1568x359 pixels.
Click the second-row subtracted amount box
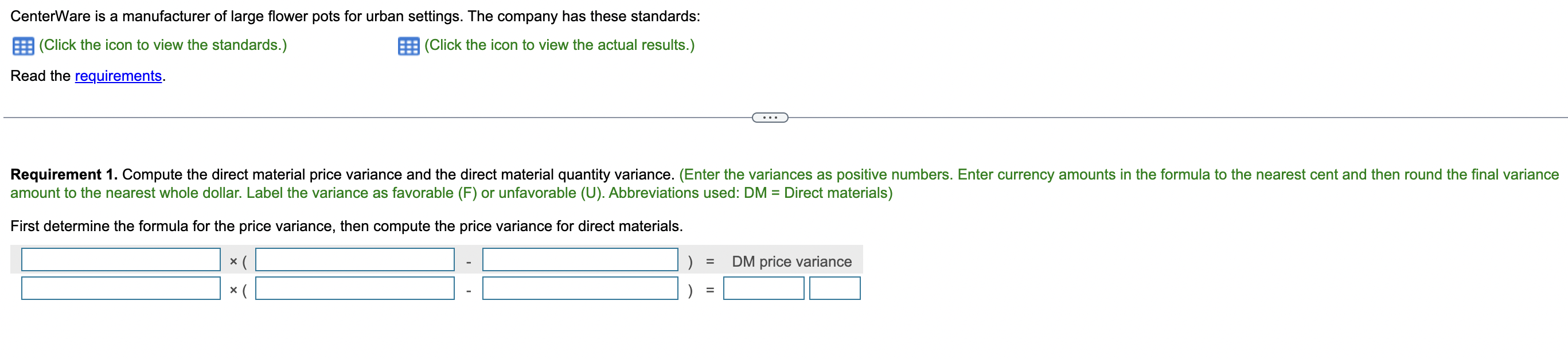579,288
